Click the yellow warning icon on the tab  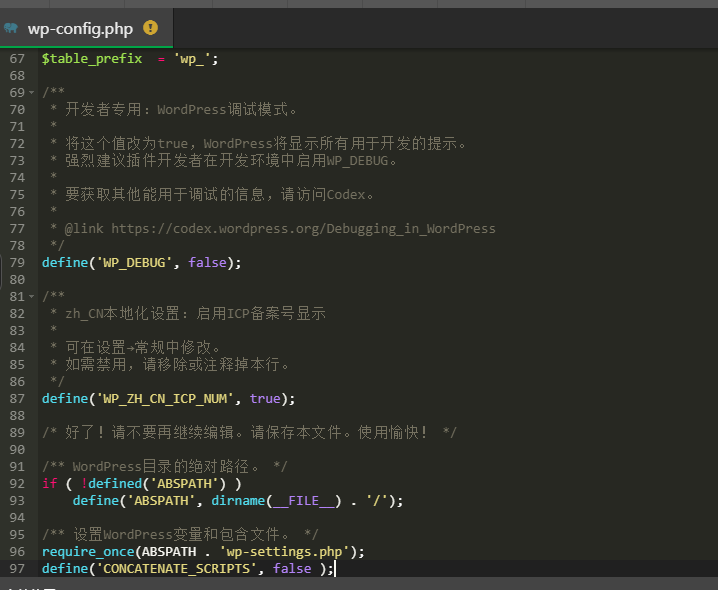pos(150,28)
